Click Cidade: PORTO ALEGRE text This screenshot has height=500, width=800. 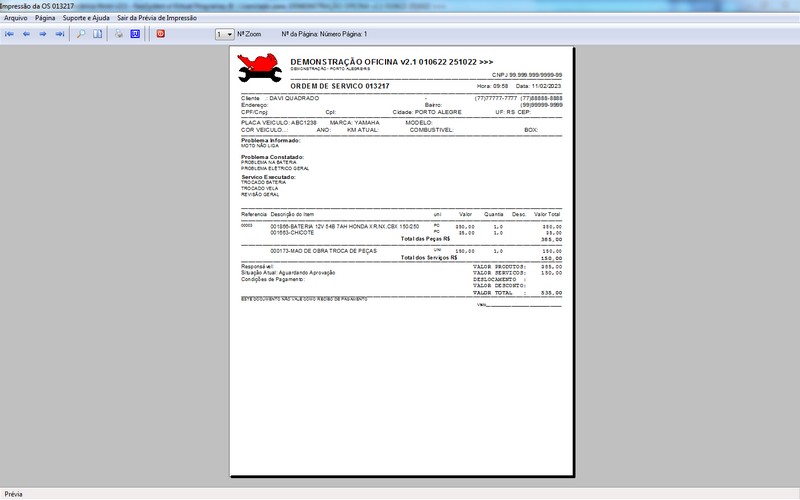coord(427,112)
